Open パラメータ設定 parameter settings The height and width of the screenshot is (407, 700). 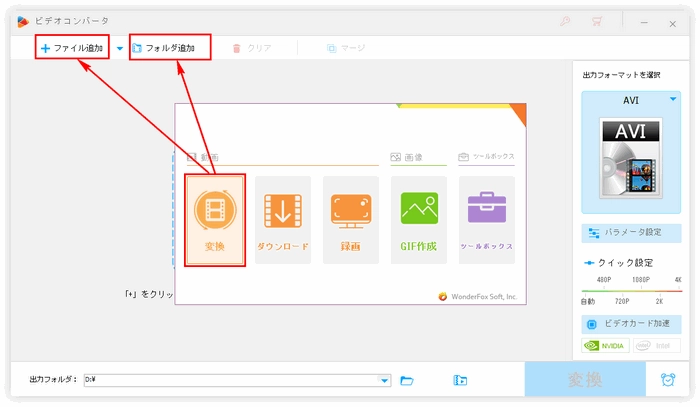631,233
